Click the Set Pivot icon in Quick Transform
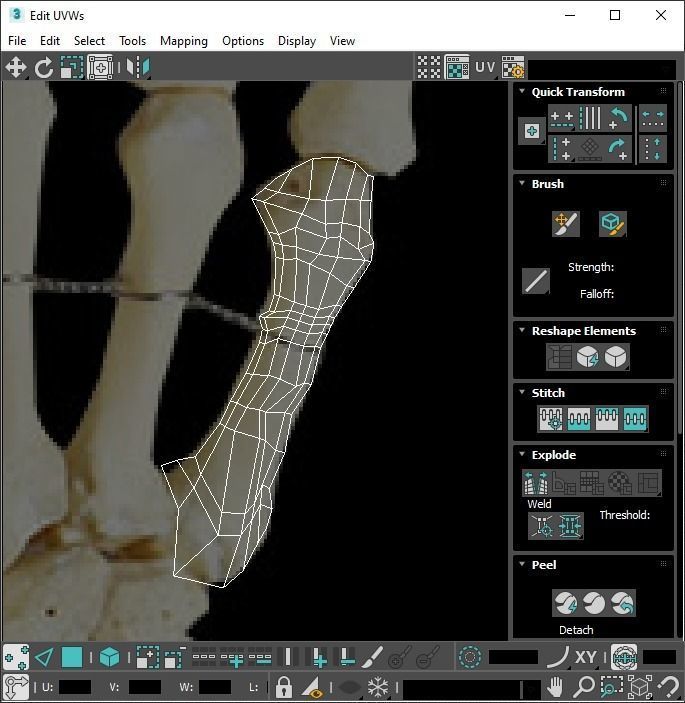Image resolution: width=685 pixels, height=703 pixels. tap(532, 131)
